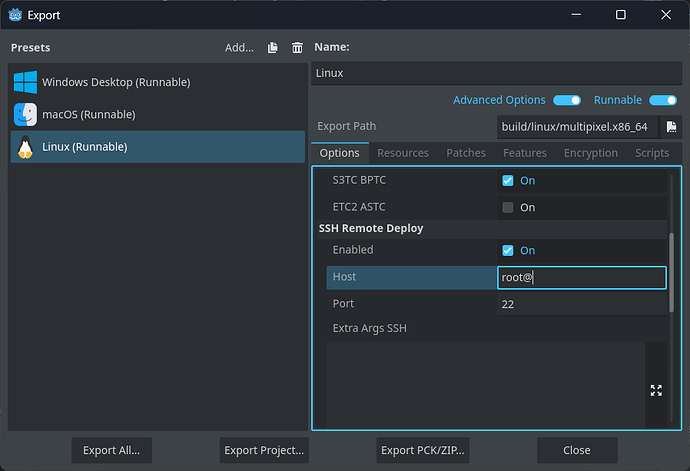This screenshot has height=471, width=690.
Task: Expand Extra Args SSH text editor
Action: point(656,390)
